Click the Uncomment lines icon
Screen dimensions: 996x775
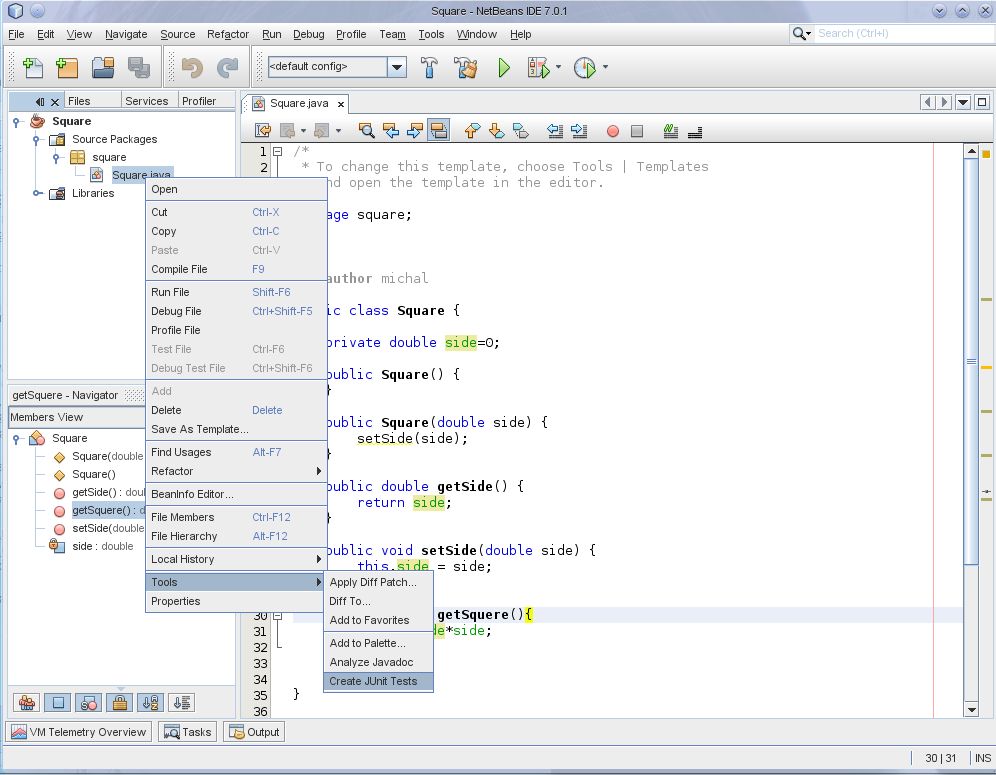coord(695,131)
